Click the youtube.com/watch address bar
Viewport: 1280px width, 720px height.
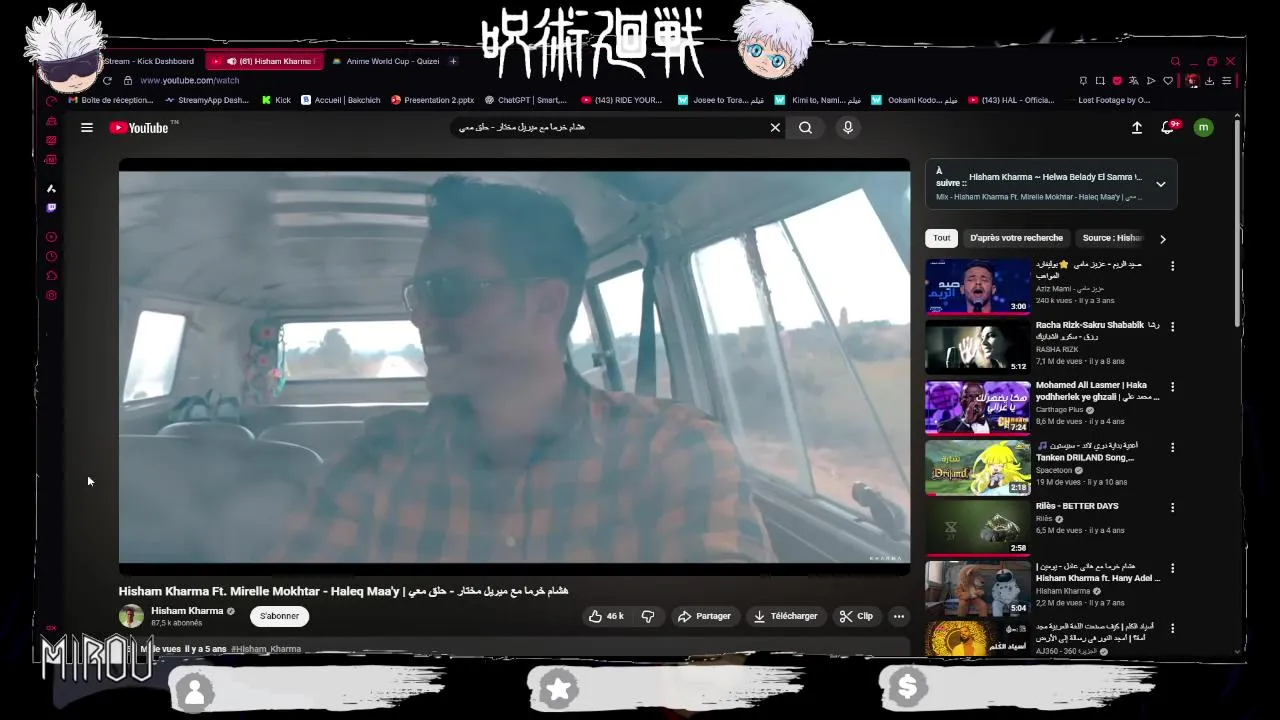point(190,80)
